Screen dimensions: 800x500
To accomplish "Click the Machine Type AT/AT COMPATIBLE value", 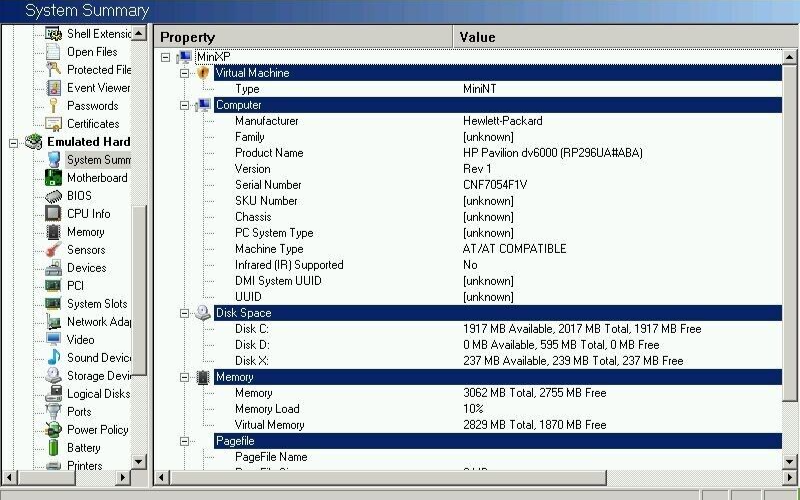I will tap(514, 249).
